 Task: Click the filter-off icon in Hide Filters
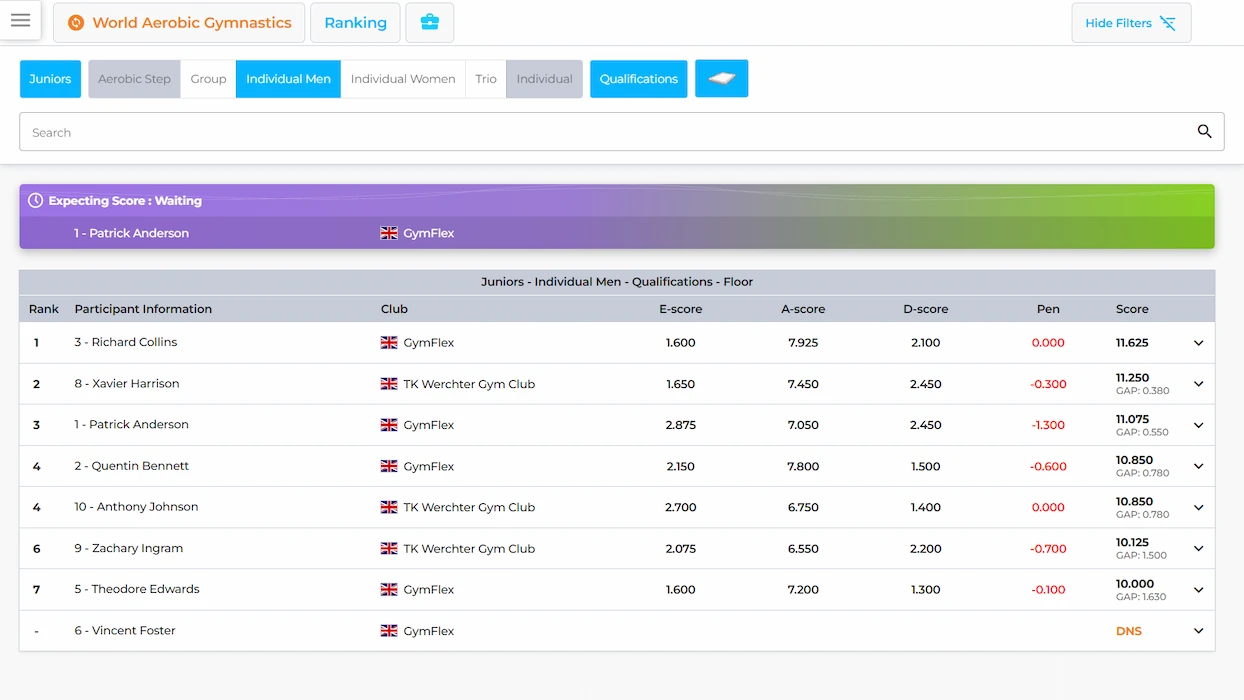1167,23
